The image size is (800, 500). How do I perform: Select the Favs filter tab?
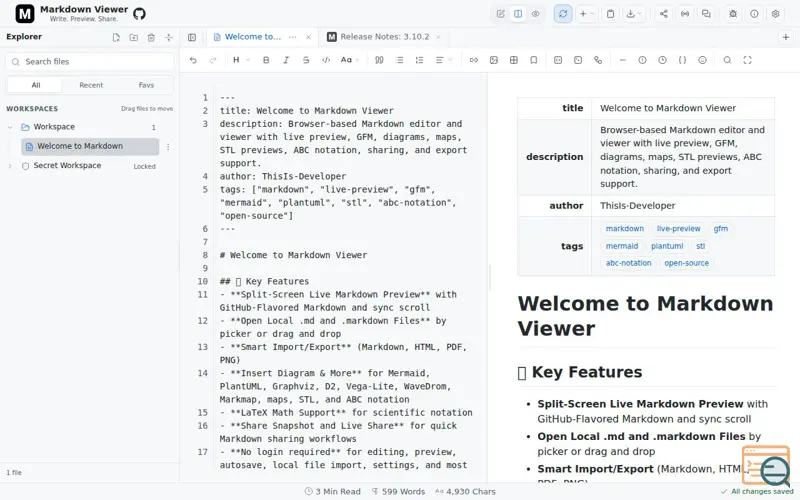(x=146, y=85)
